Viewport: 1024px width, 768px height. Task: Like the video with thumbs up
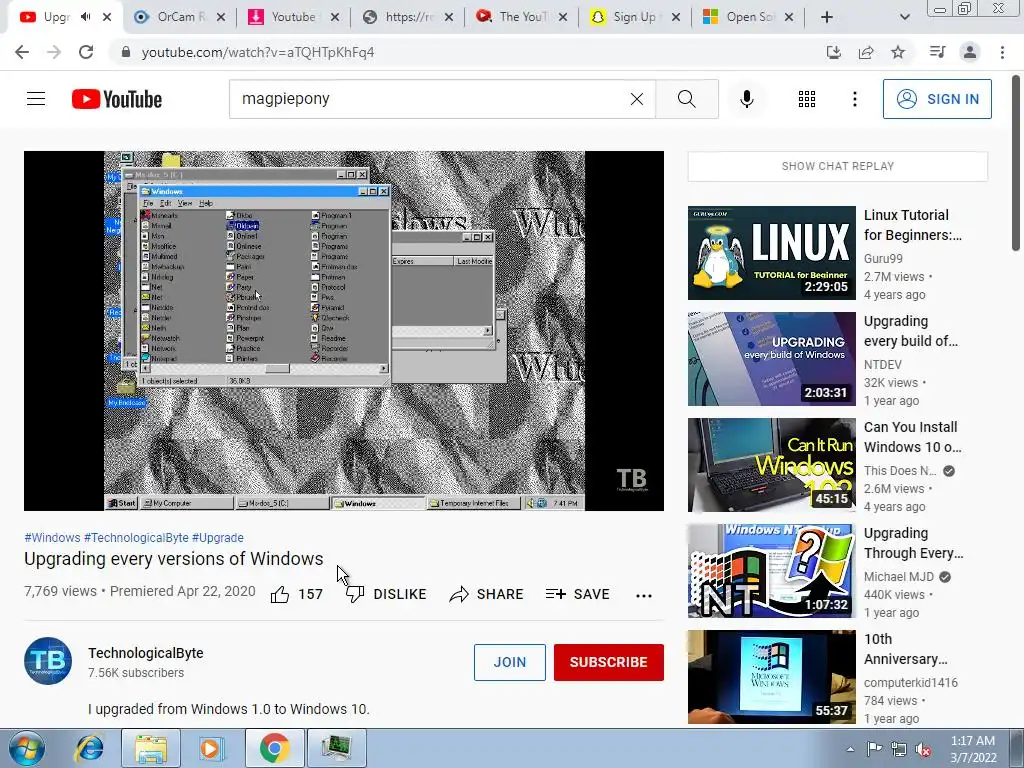pyautogui.click(x=280, y=594)
